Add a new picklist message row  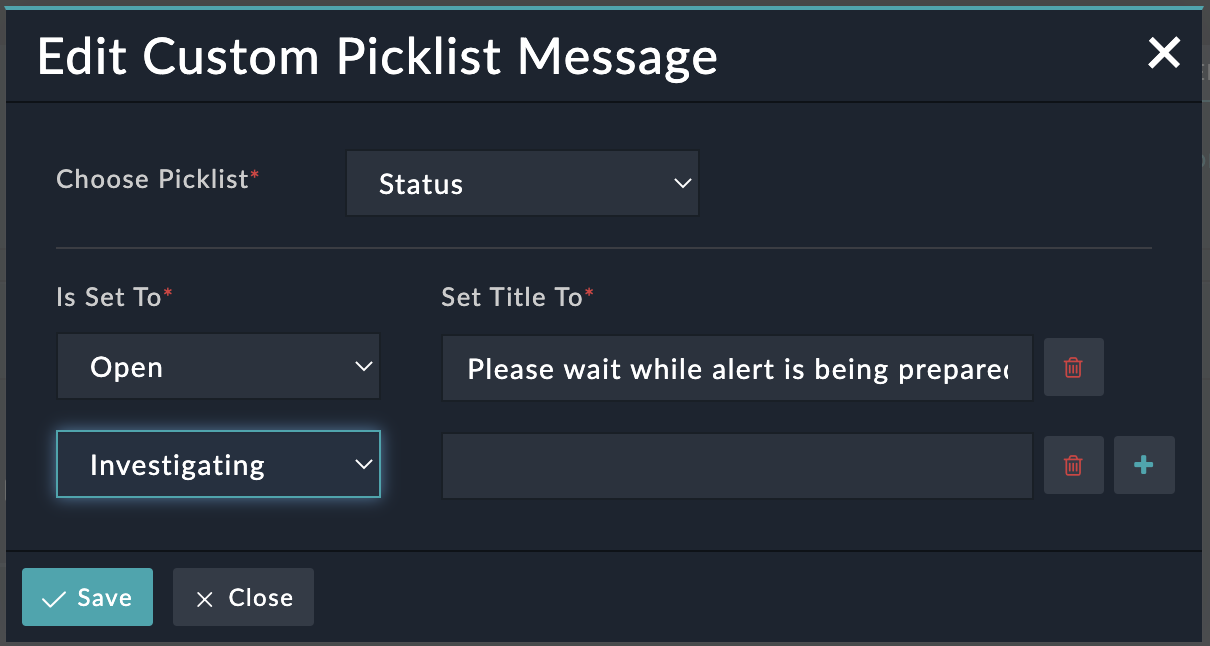(x=1144, y=465)
